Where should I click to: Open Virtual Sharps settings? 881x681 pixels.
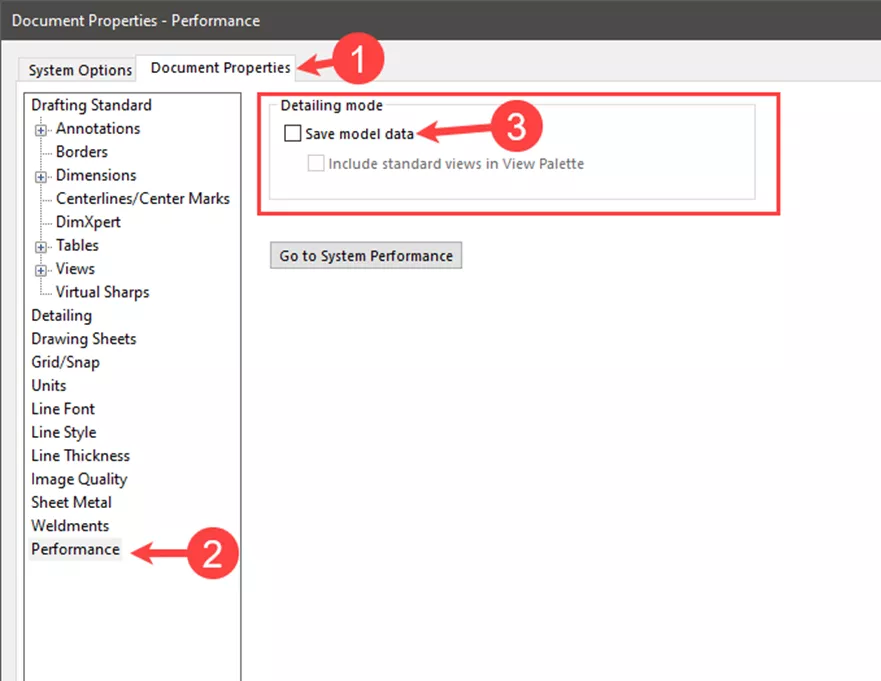point(102,292)
